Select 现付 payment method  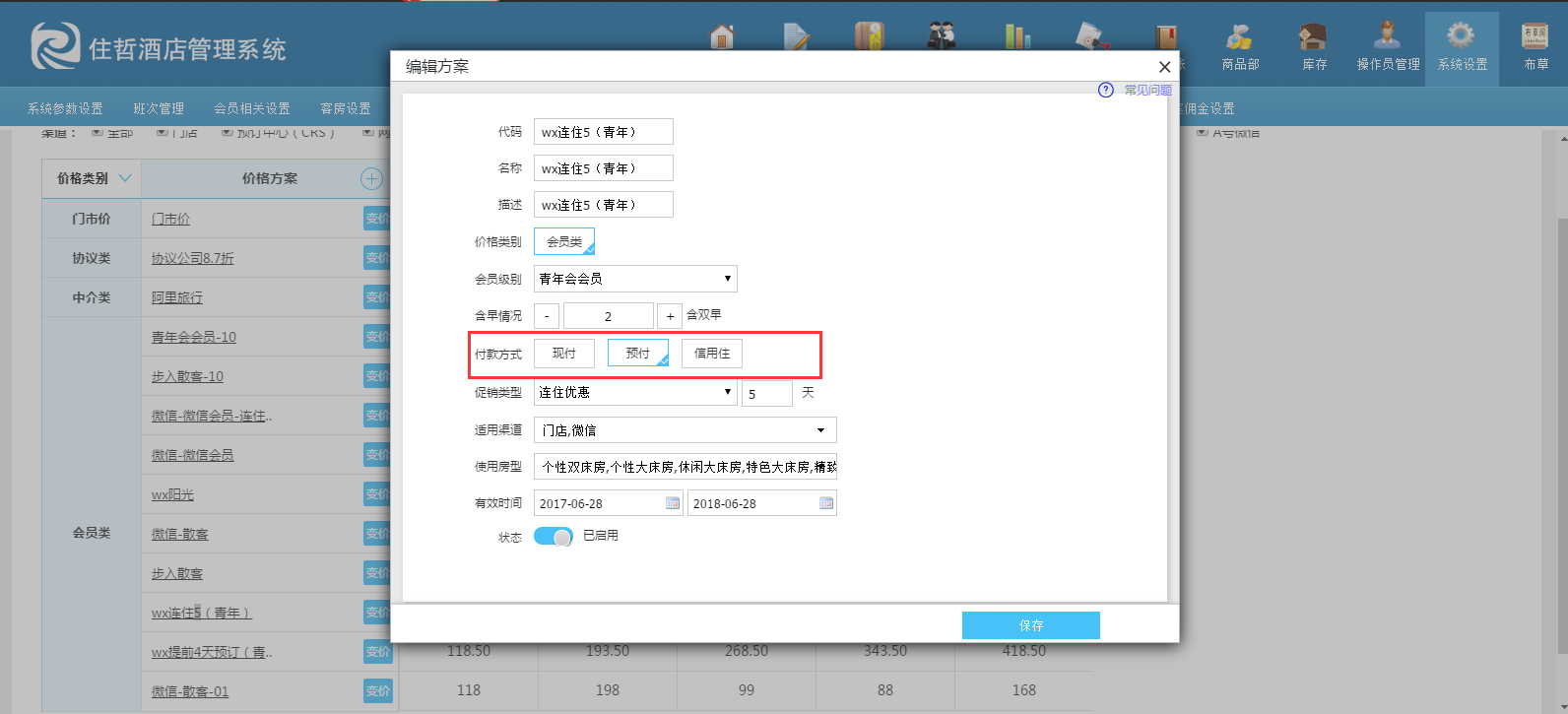coord(564,354)
